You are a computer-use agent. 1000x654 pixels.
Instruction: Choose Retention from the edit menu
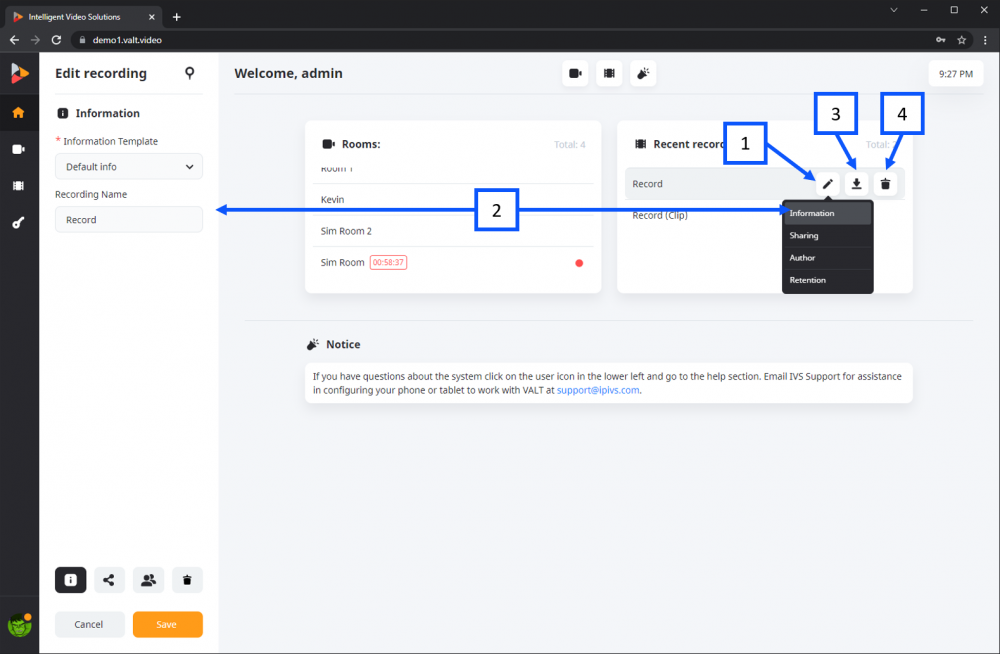tap(827, 280)
